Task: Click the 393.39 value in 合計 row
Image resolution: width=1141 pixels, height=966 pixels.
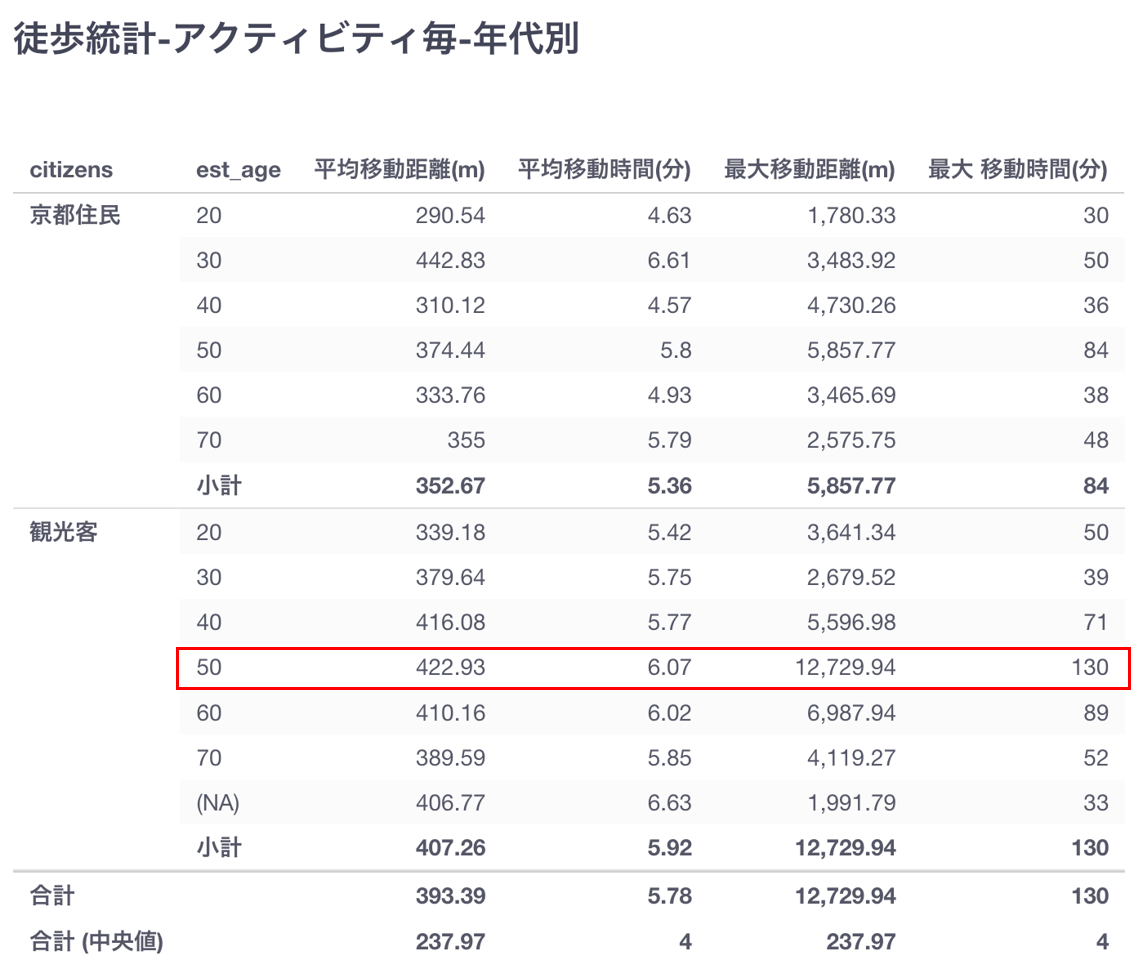Action: point(450,896)
